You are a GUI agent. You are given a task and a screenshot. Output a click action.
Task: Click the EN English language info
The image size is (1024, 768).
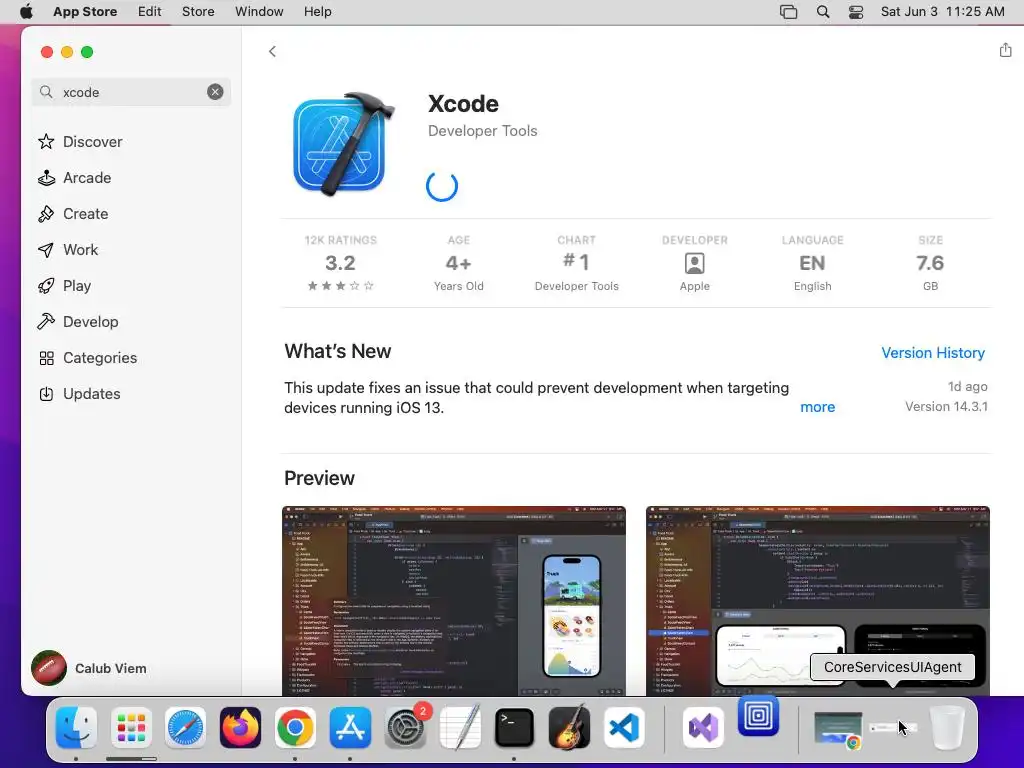(812, 263)
